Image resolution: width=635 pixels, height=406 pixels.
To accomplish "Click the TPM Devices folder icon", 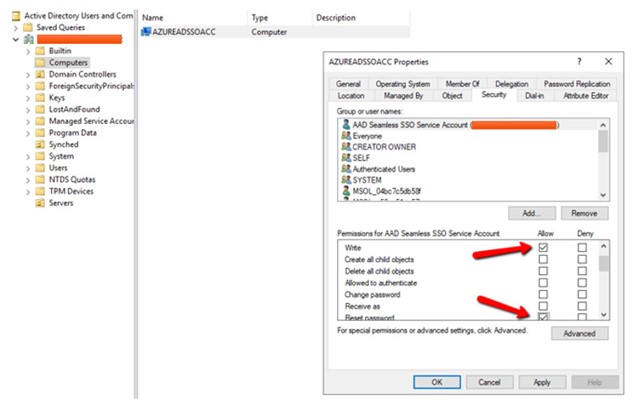I will pos(40,191).
